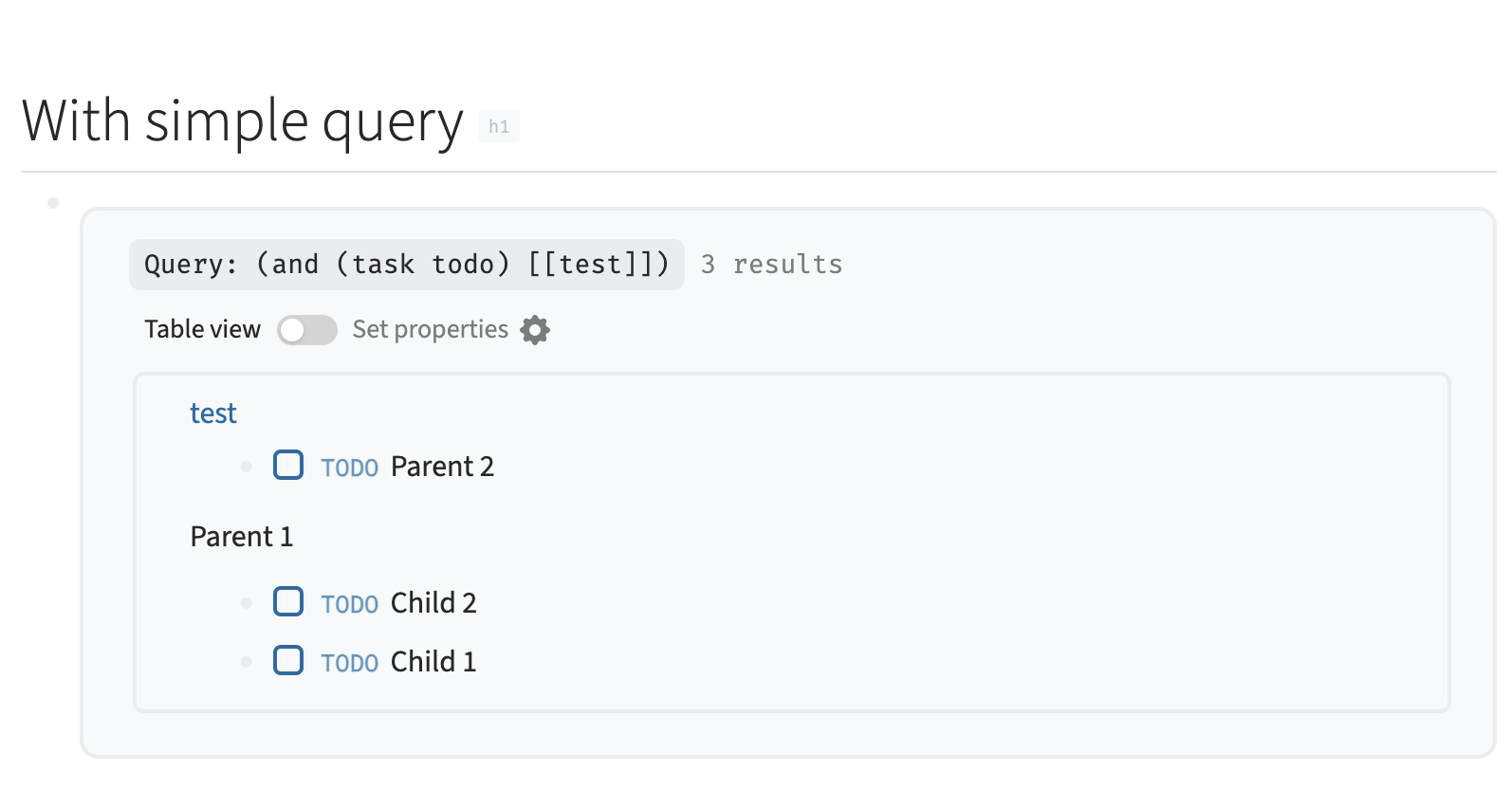Viewport: 1512px width, 808px height.
Task: Click the block bullet beside Child 1
Action: tap(247, 661)
